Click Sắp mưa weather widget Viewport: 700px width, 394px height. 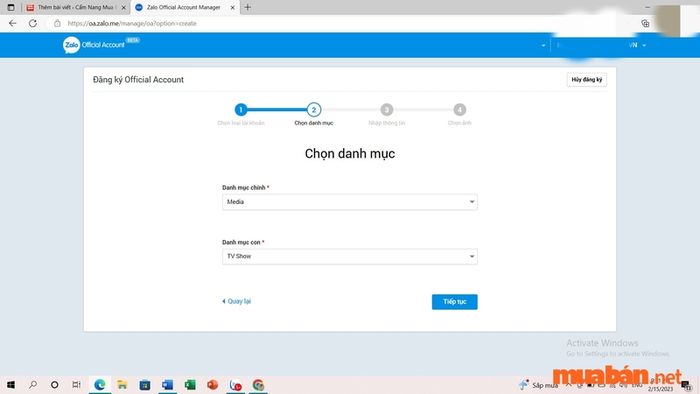(x=538, y=385)
